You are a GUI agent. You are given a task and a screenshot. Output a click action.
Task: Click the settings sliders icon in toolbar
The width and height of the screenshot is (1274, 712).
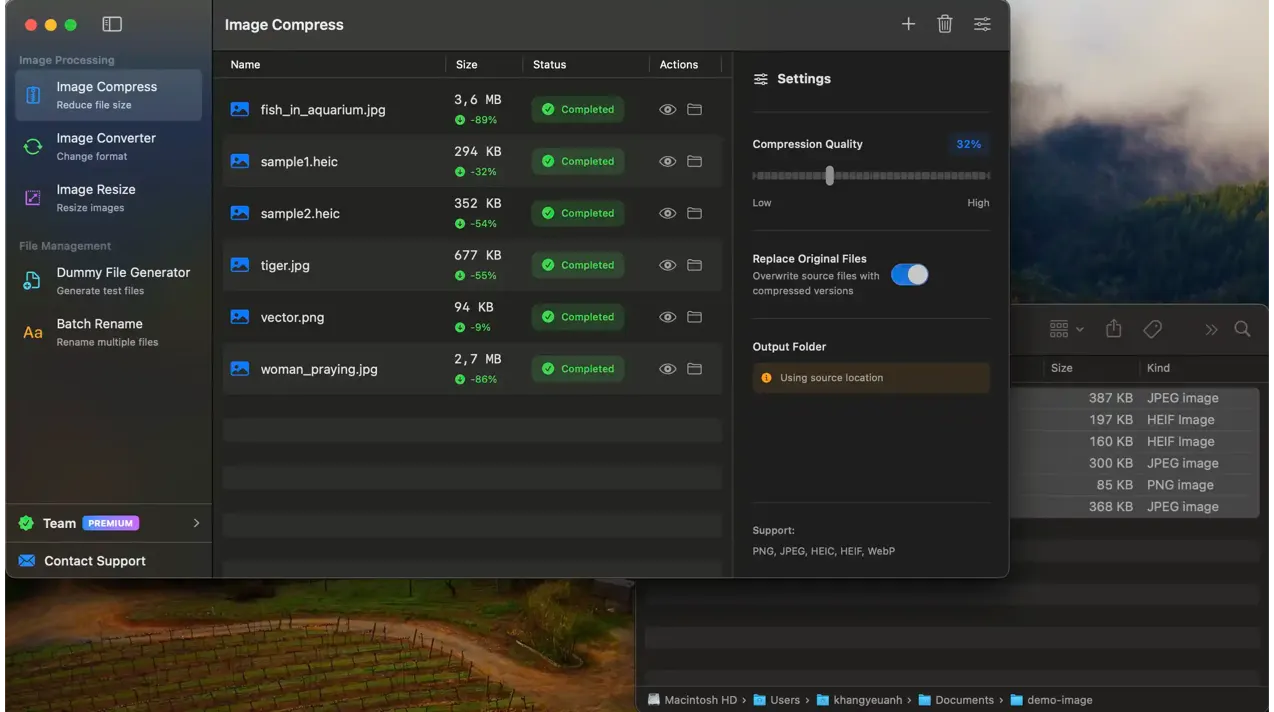pos(983,24)
